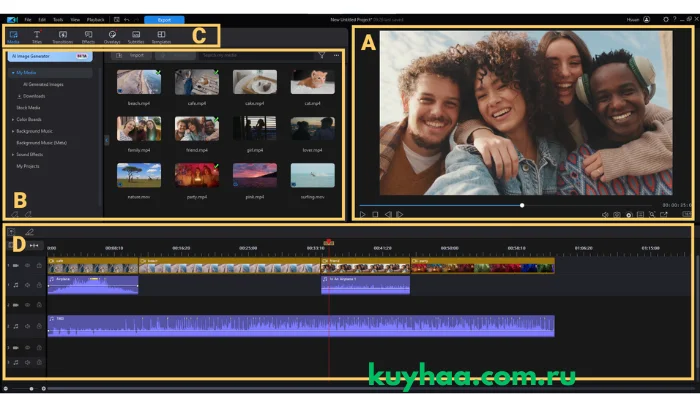Select Stock Media in sidebar

tap(28, 108)
